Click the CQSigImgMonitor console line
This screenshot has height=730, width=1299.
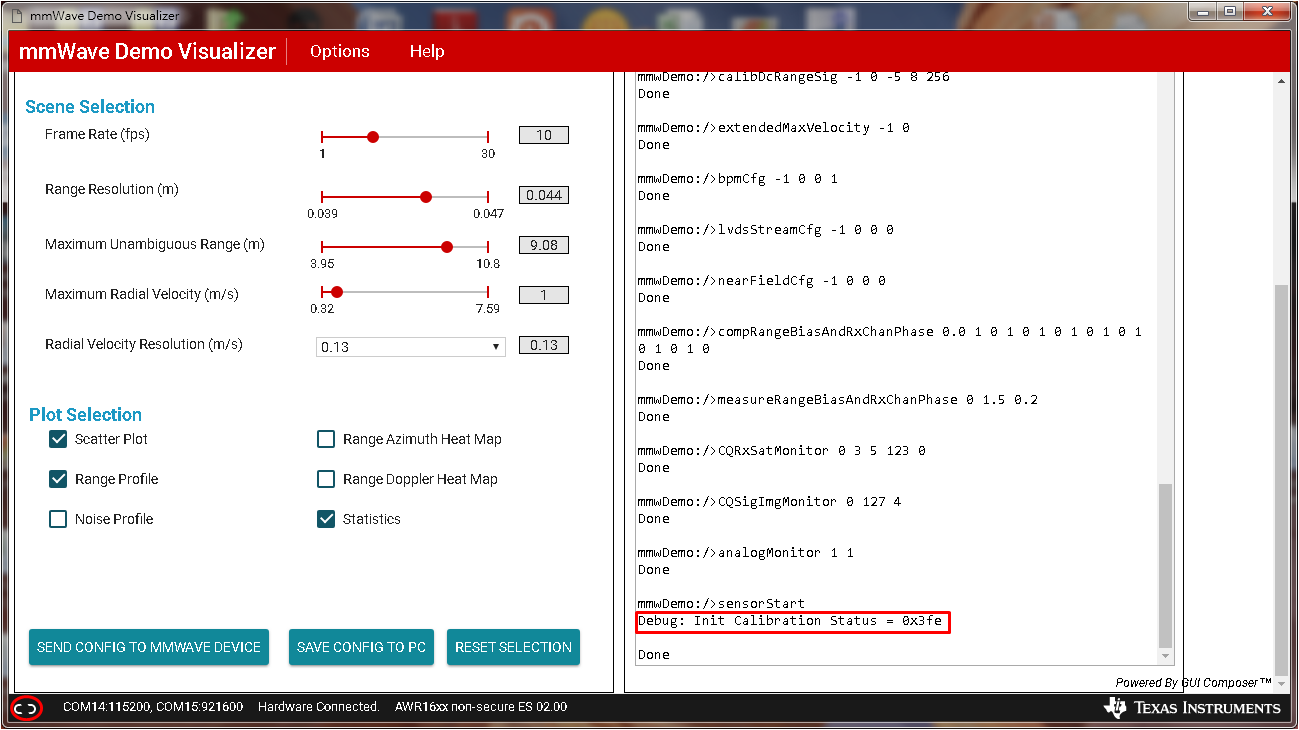[770, 502]
